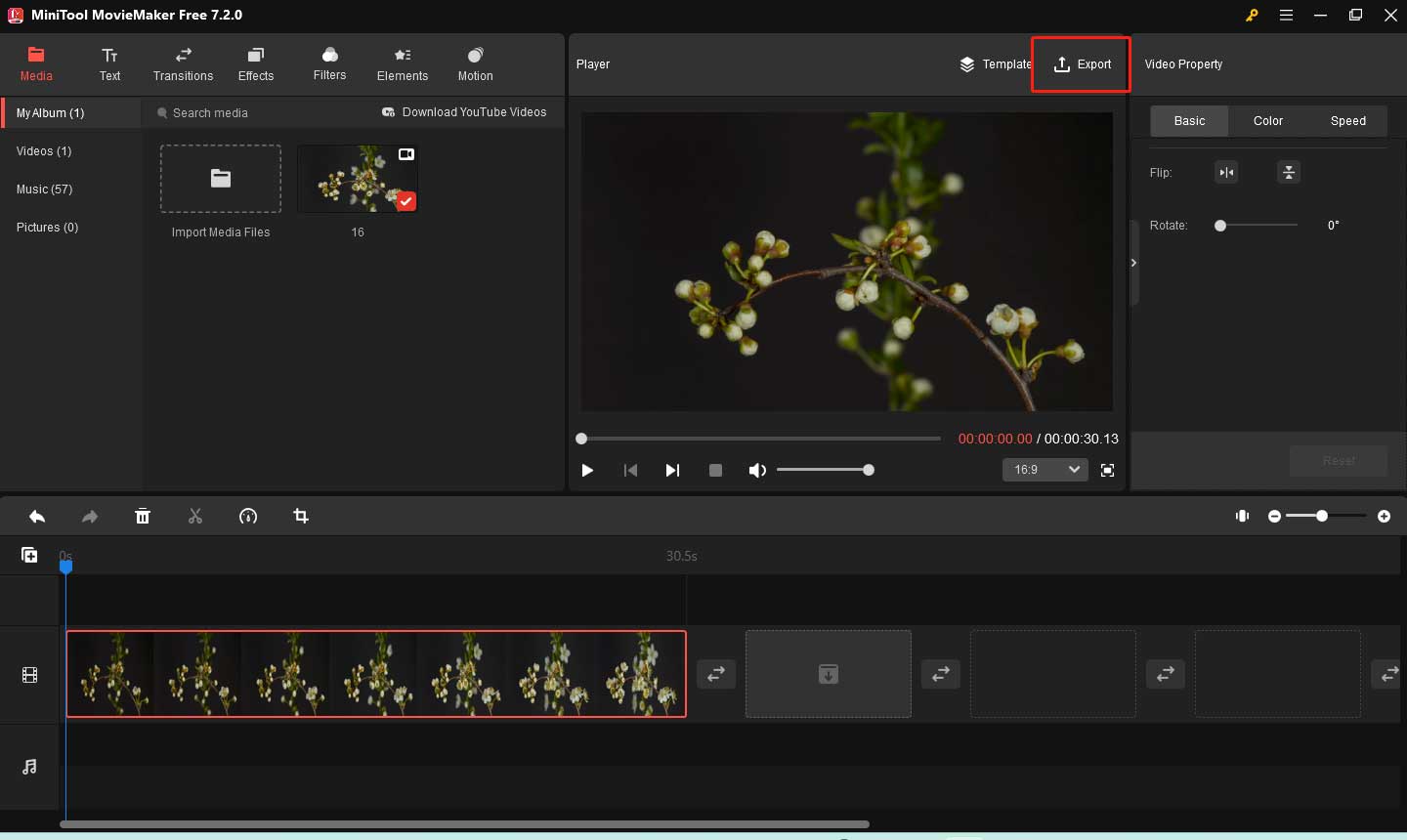Split clip with scissors tool
The image size is (1407, 840).
(195, 517)
